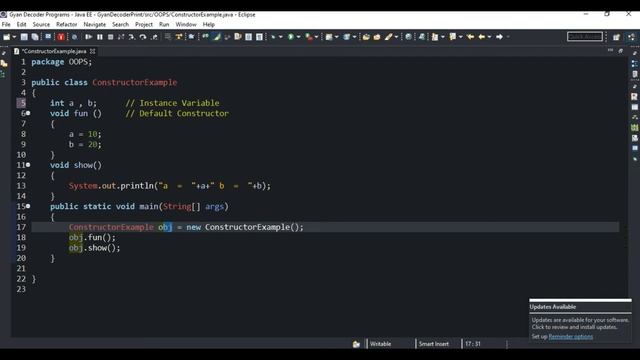Click the Smart Insert status entry
The height and width of the screenshot is (360, 640).
[433, 344]
